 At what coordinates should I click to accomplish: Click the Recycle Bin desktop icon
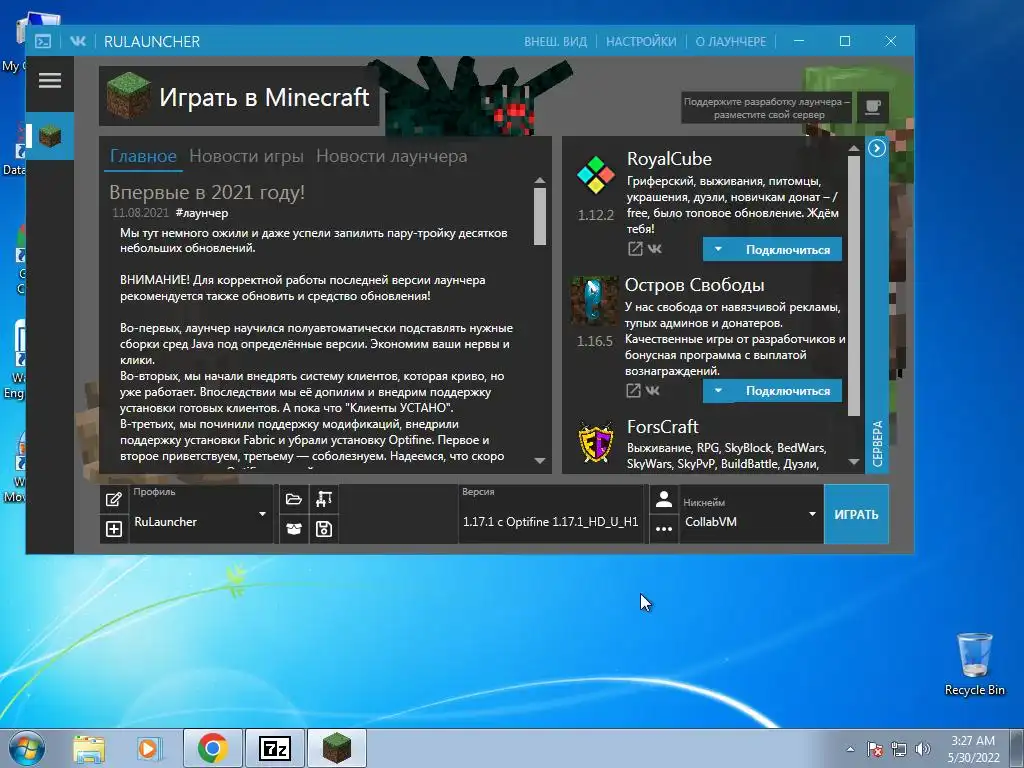[x=974, y=664]
